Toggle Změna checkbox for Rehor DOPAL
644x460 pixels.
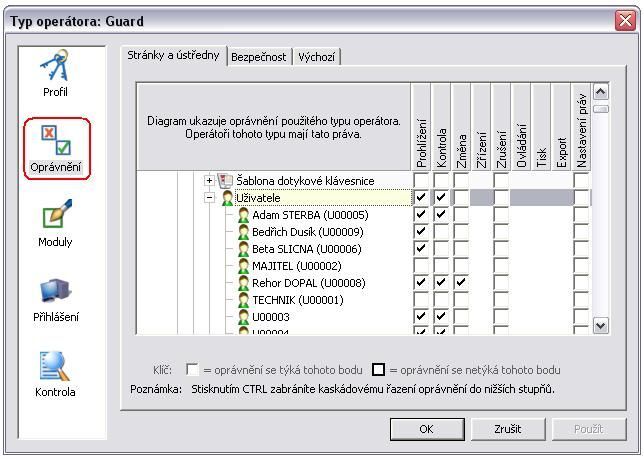461,283
